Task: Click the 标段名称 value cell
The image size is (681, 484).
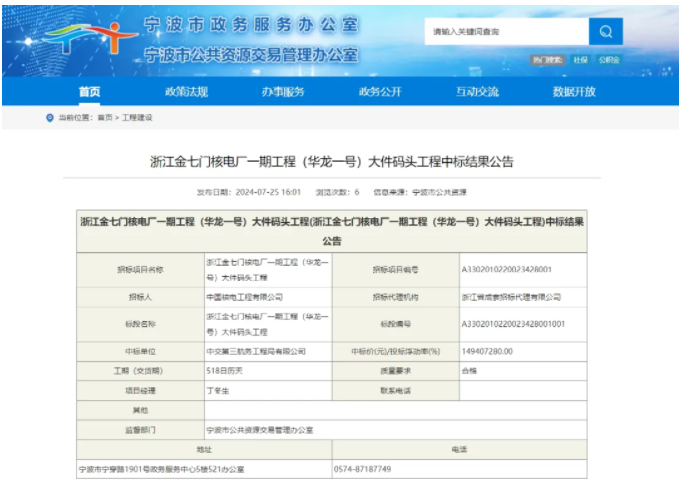Action: click(x=268, y=324)
